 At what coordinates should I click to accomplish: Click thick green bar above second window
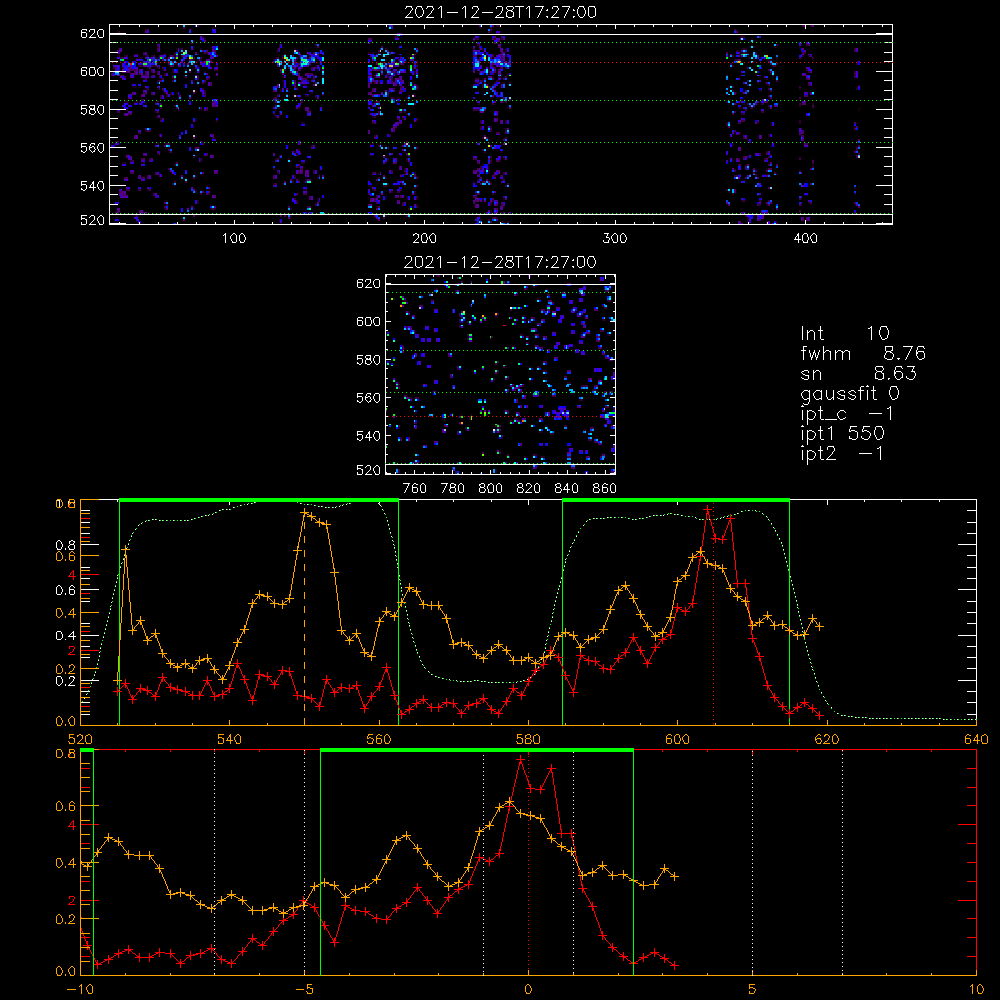(x=676, y=500)
